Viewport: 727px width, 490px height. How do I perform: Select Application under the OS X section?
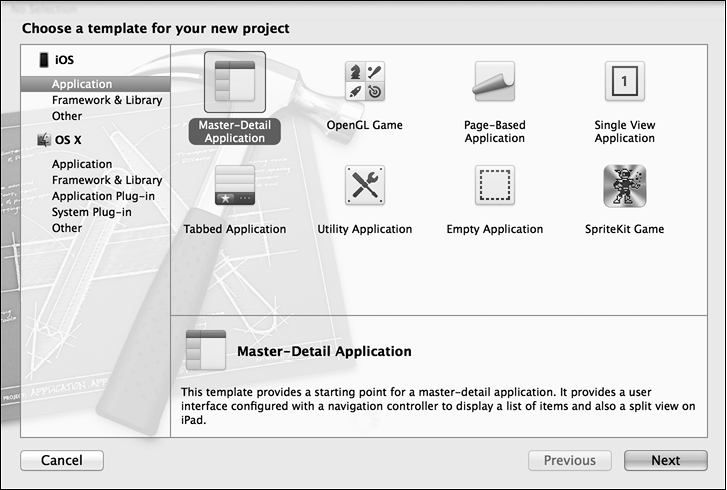click(82, 164)
